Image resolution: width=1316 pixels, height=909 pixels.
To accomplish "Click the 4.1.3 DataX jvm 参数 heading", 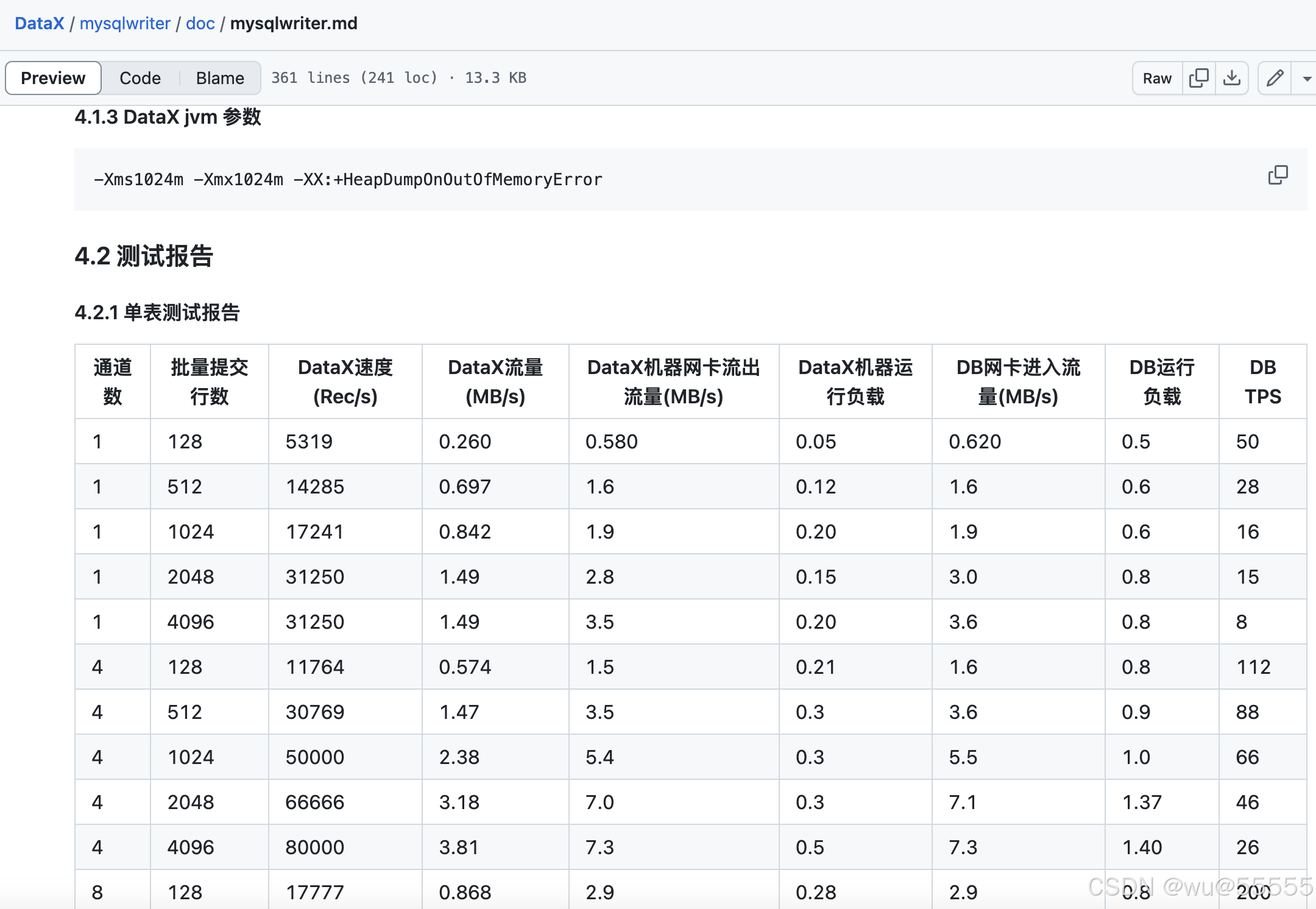I will click(x=168, y=116).
